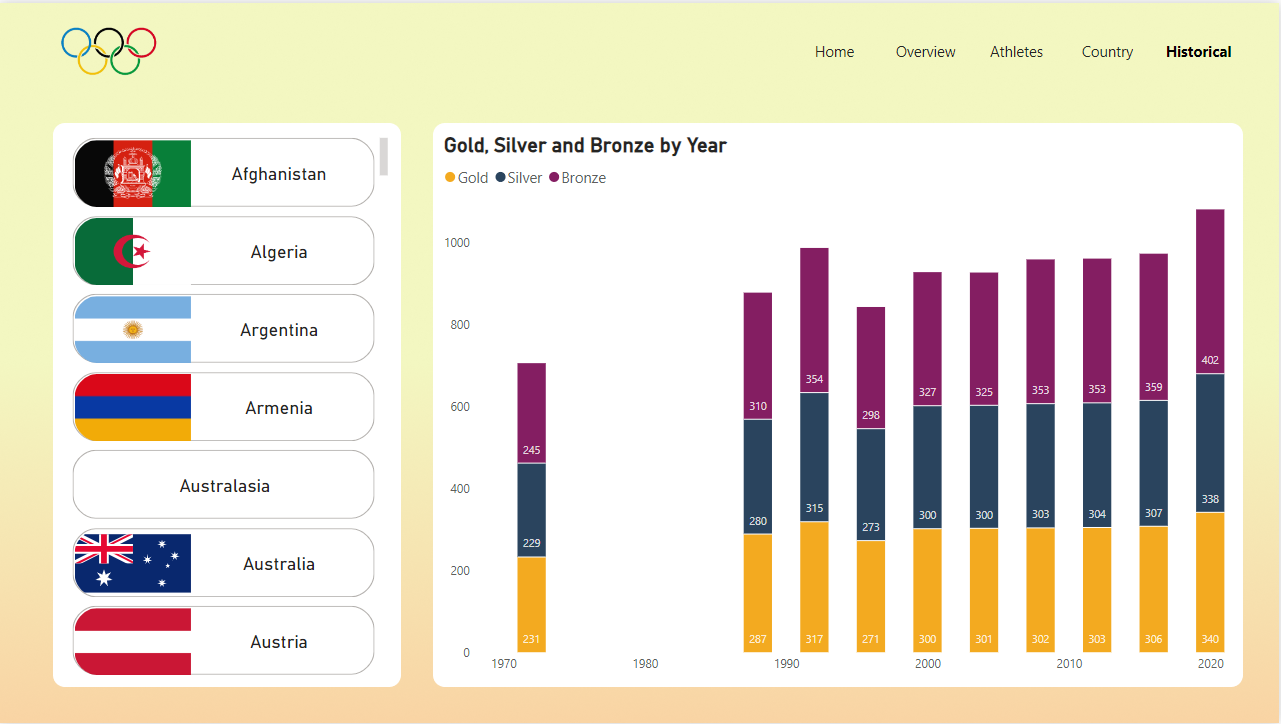Select the silver bar segment labeled 338
This screenshot has width=1281, height=724.
1210,443
